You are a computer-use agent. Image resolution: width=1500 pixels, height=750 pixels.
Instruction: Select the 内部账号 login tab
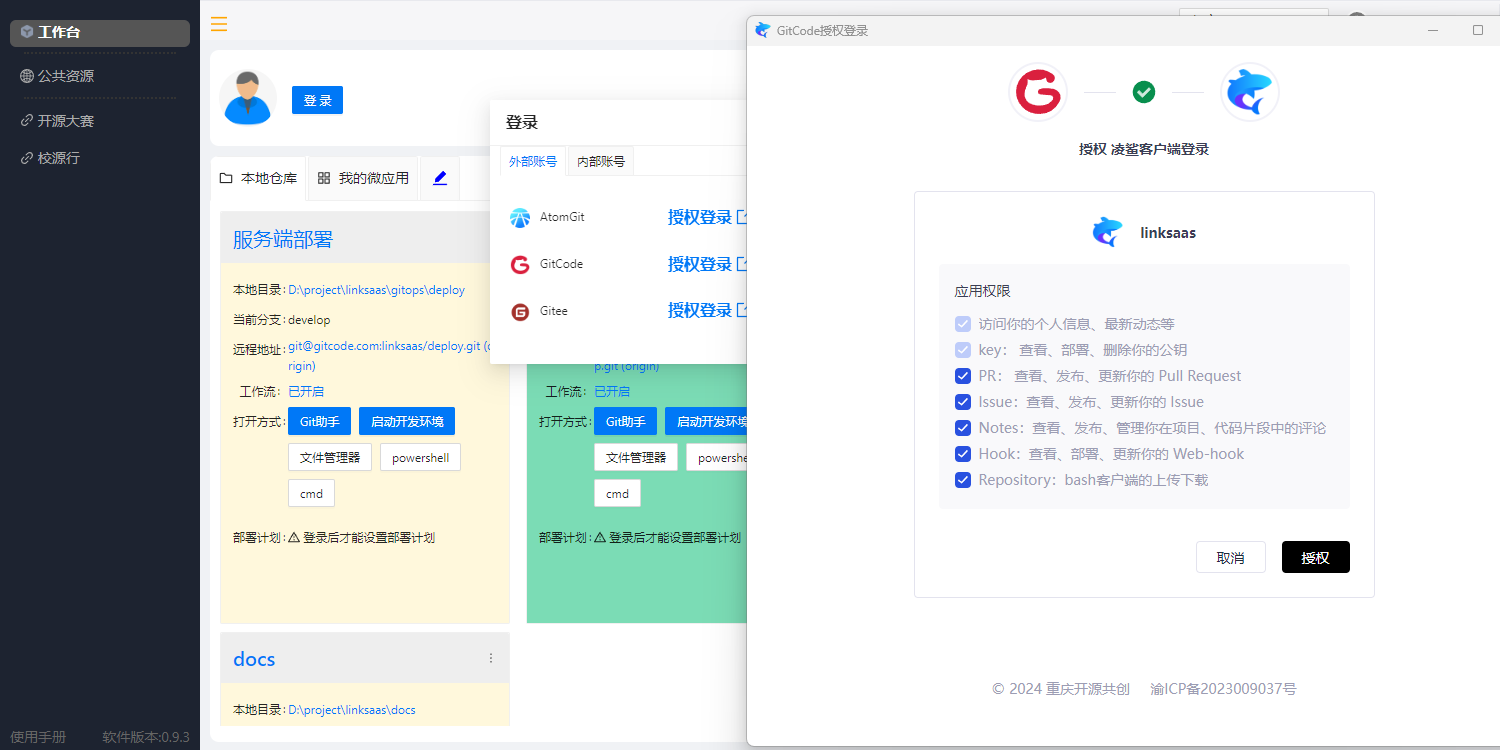[x=601, y=161]
